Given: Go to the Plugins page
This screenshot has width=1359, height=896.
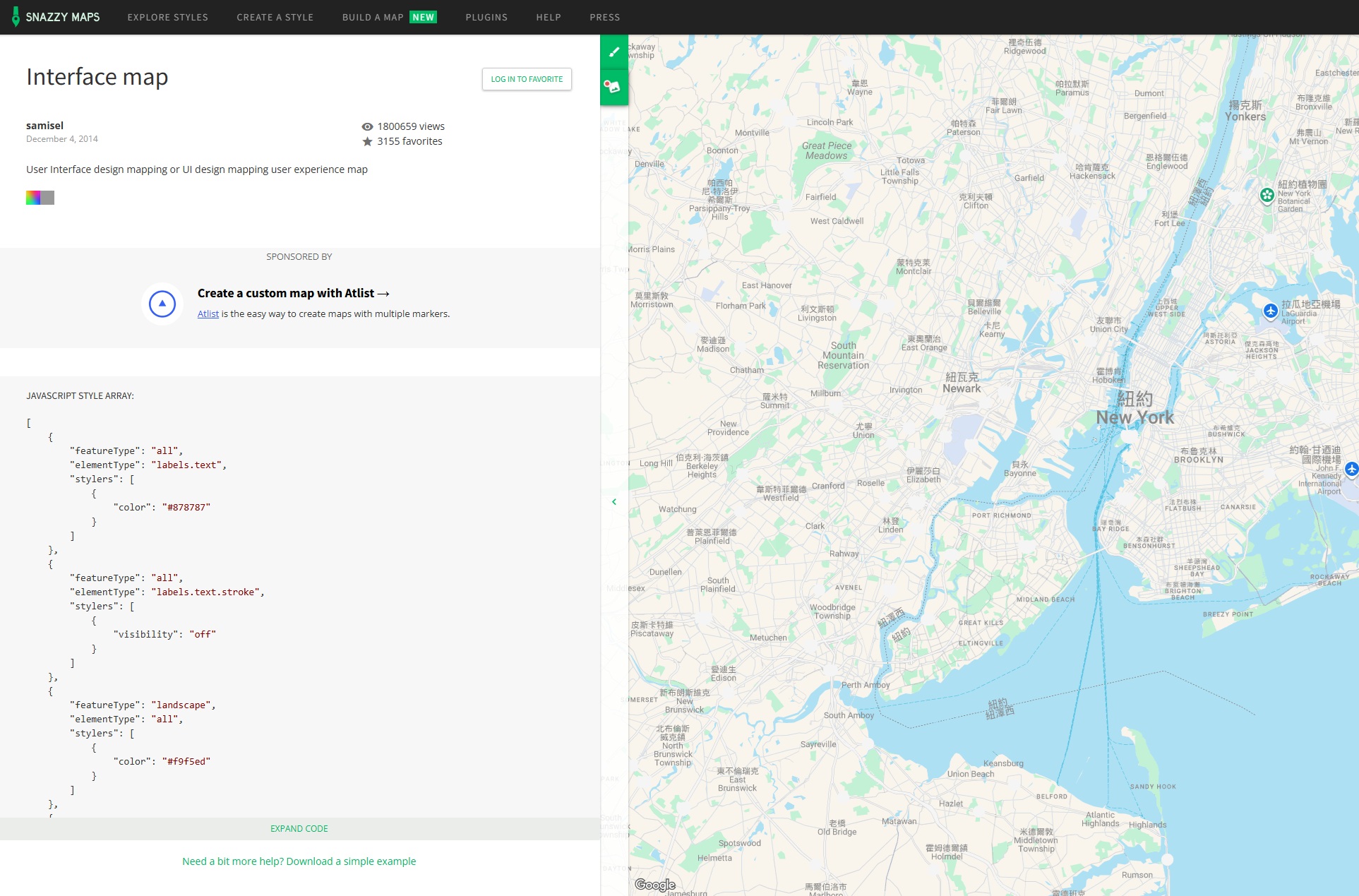Looking at the screenshot, I should (486, 17).
